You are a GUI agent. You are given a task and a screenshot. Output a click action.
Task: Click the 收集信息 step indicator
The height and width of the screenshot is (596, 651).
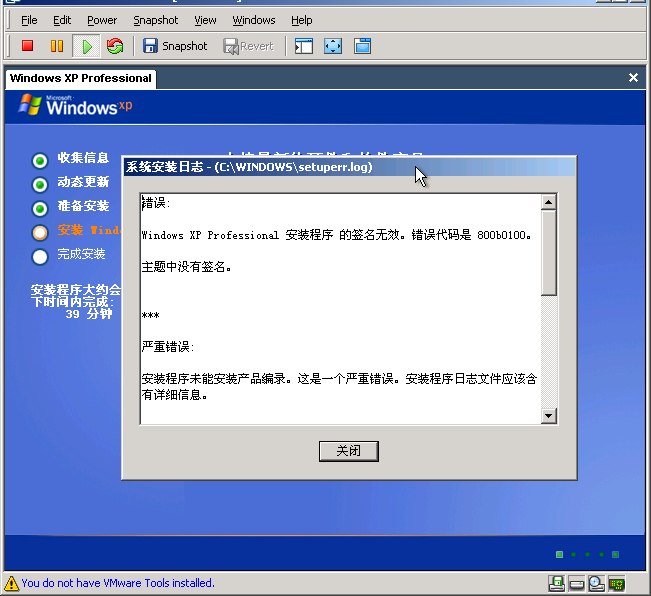pyautogui.click(x=40, y=160)
